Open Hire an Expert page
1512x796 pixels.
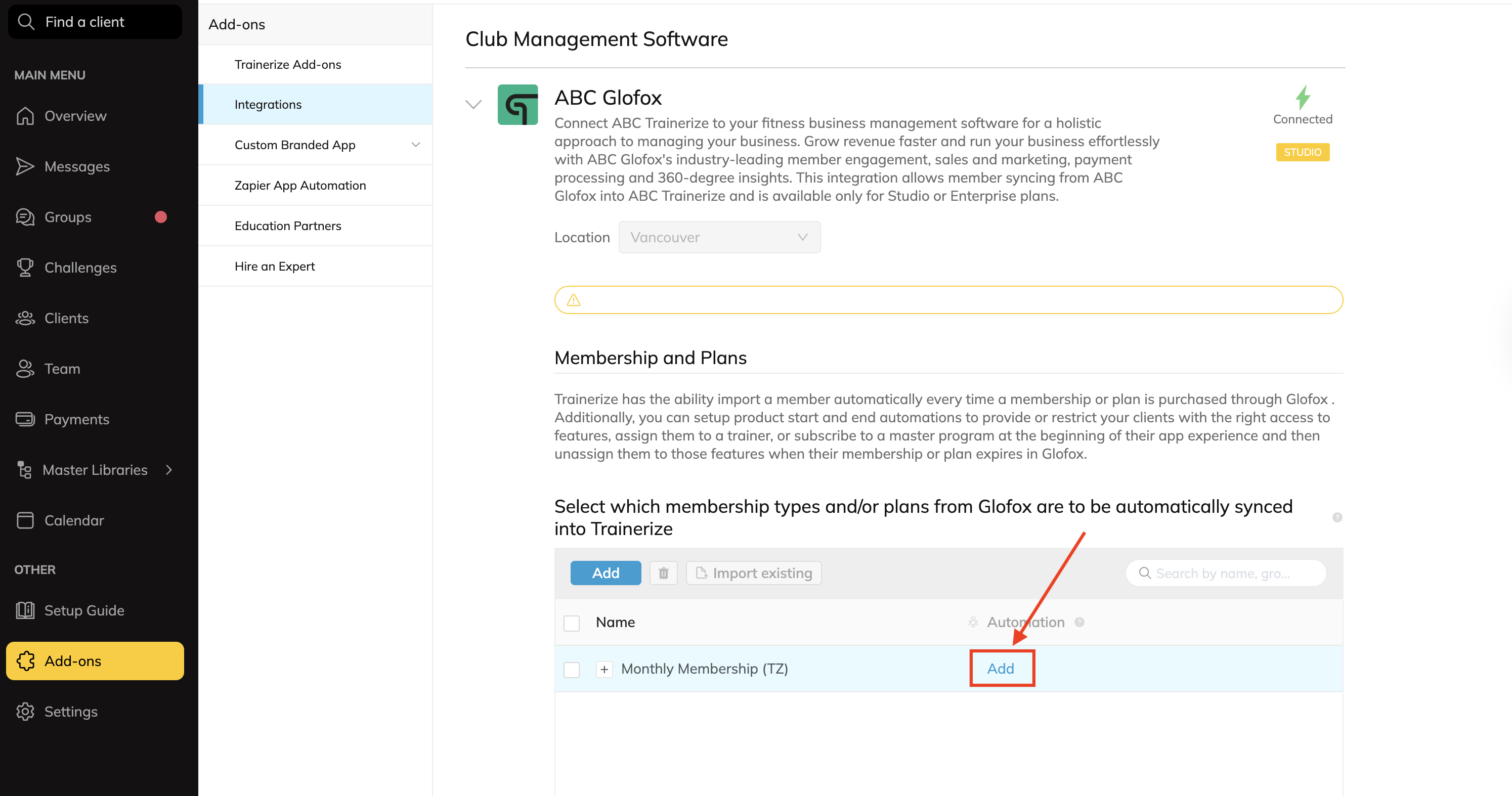tap(316, 267)
